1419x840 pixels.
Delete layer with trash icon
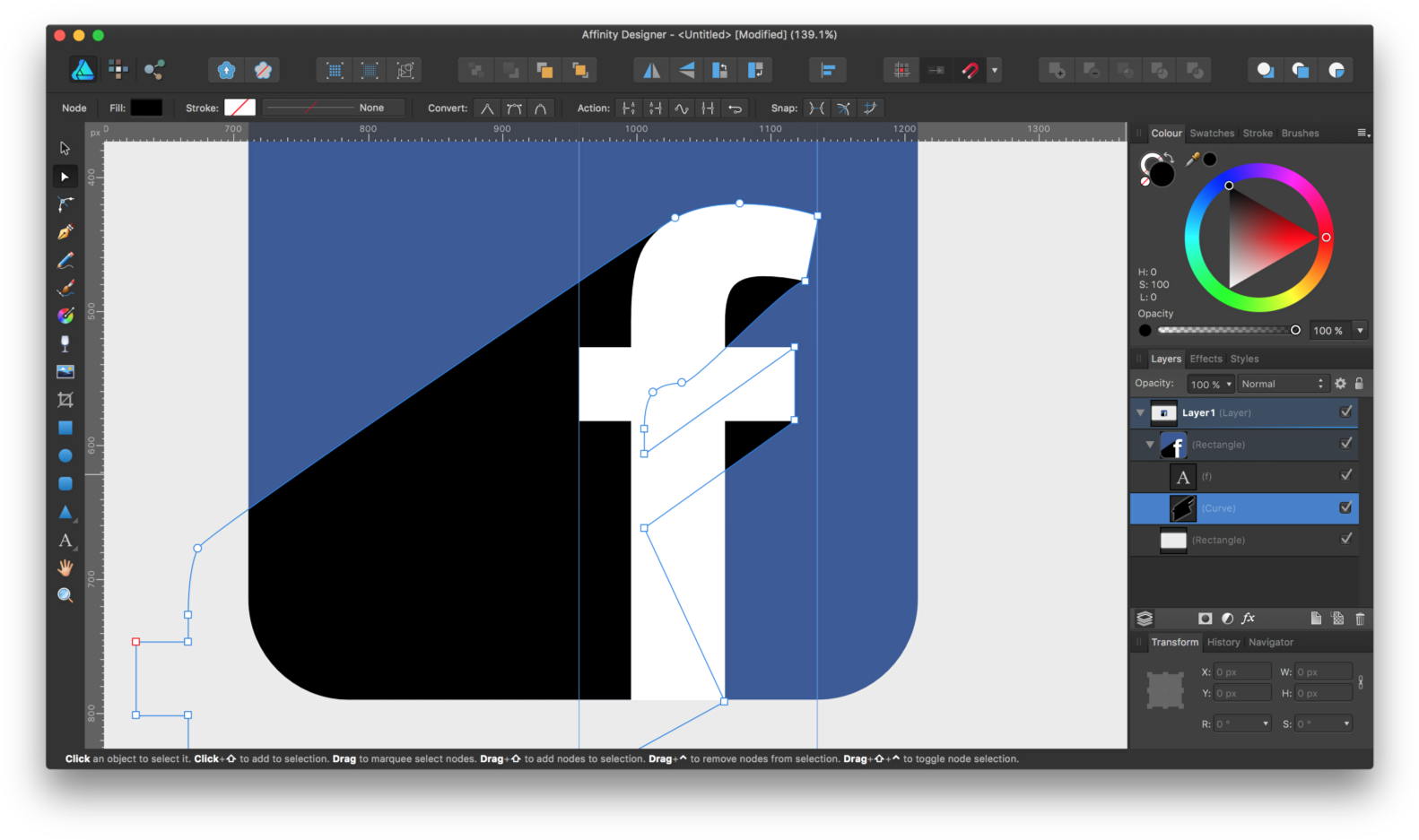pos(1360,619)
